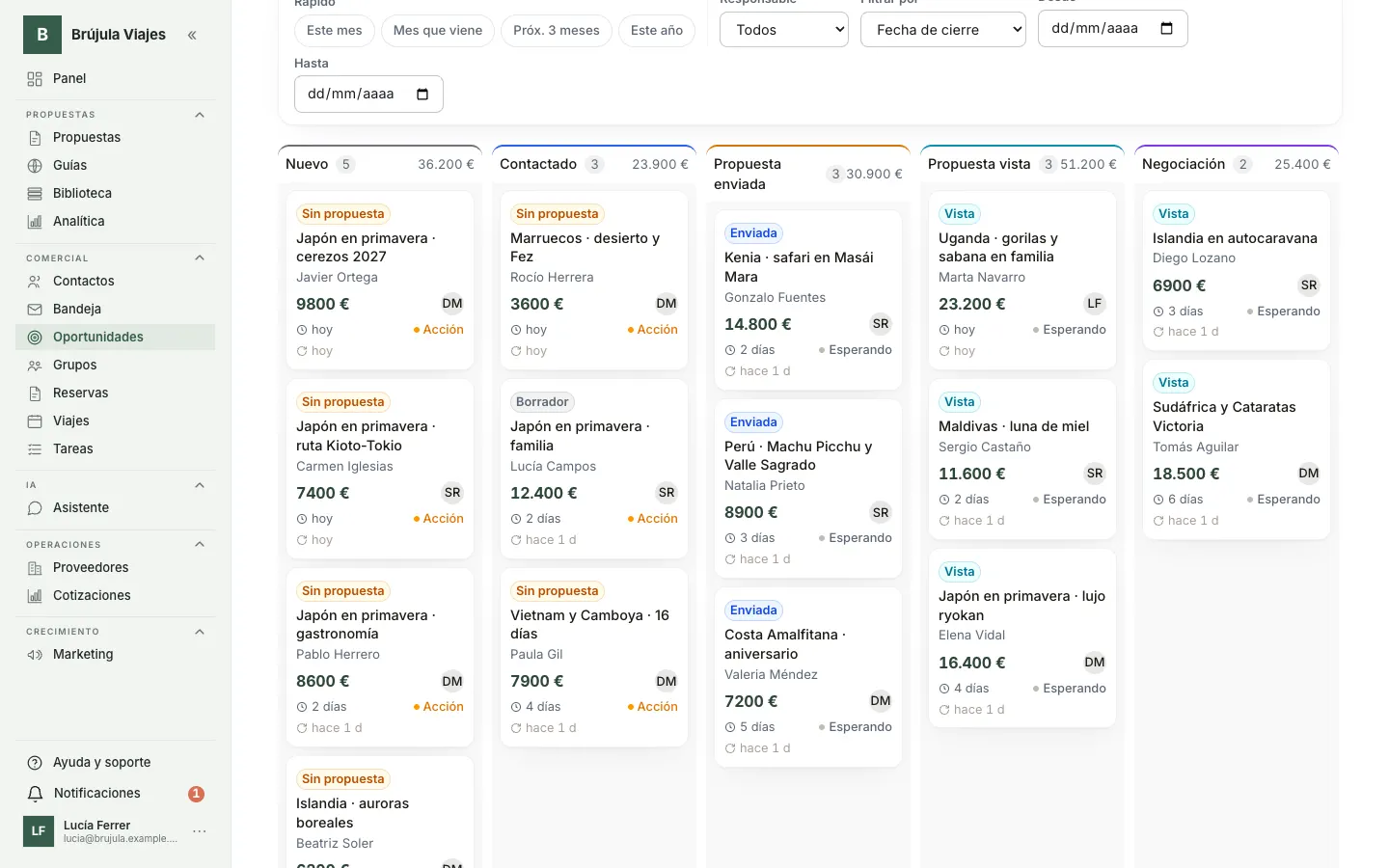This screenshot has height=868, width=1389.
Task: Collapse the sidebar with the double chevron
Action: tap(192, 35)
